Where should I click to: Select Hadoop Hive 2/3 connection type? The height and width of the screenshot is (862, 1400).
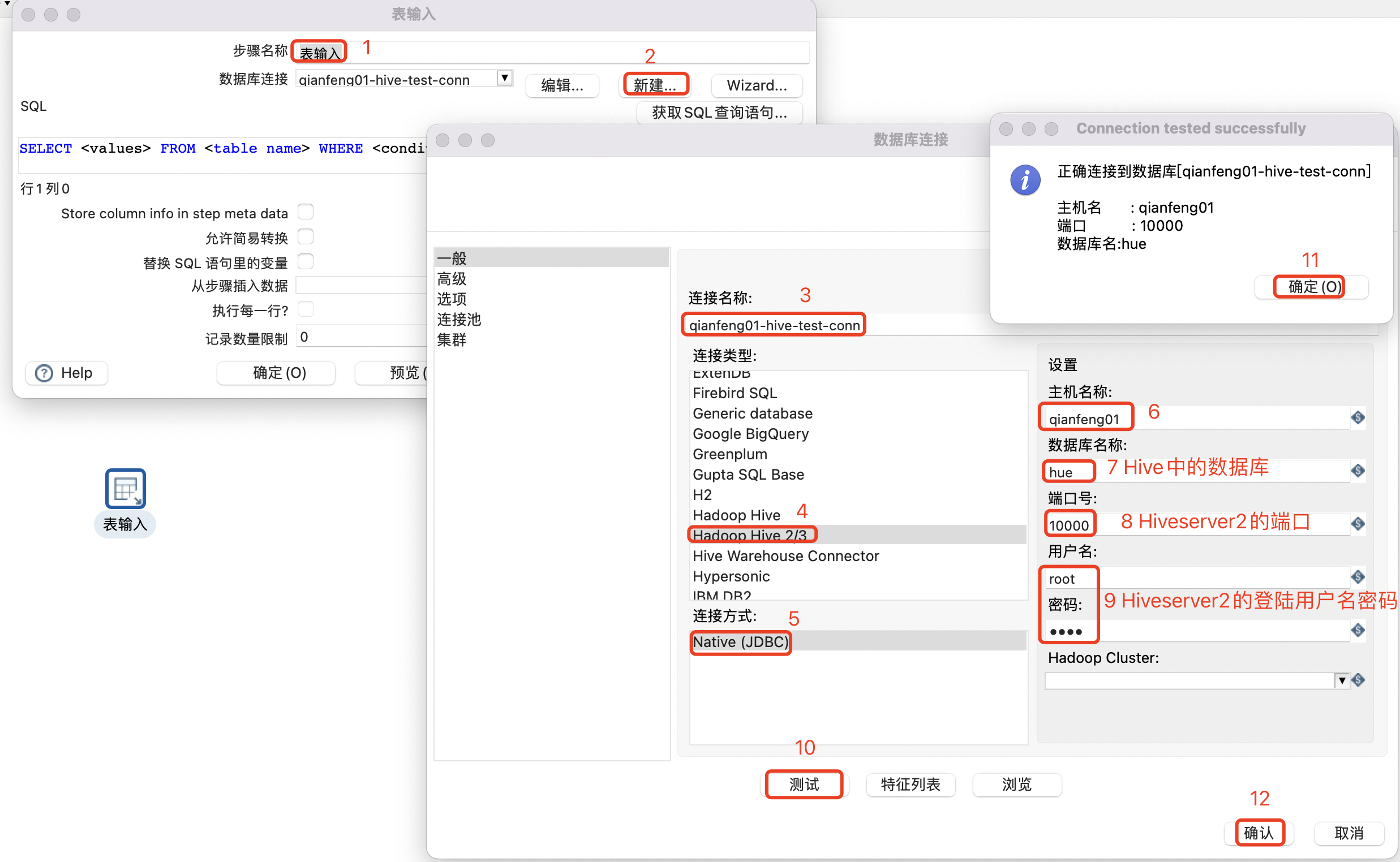[749, 535]
